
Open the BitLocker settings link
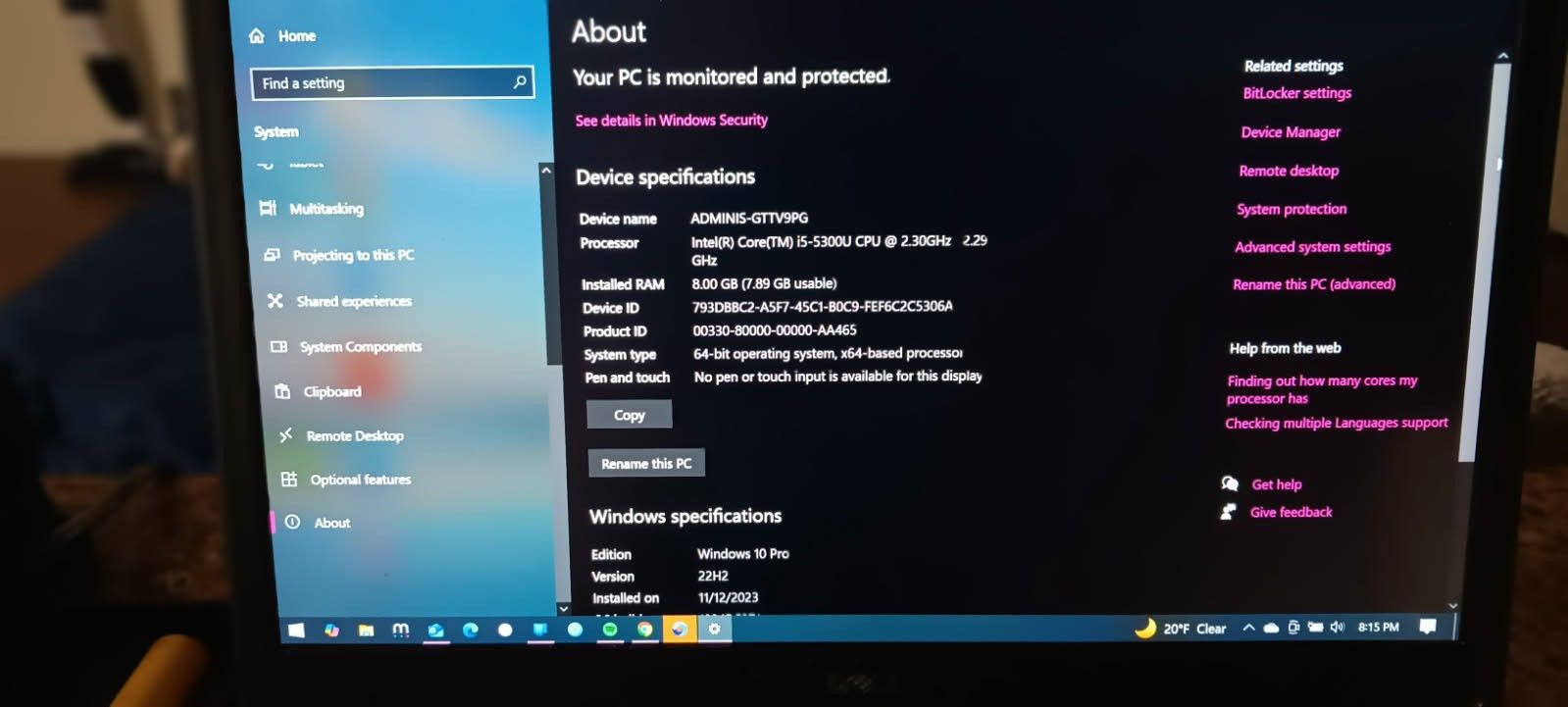pos(1296,93)
